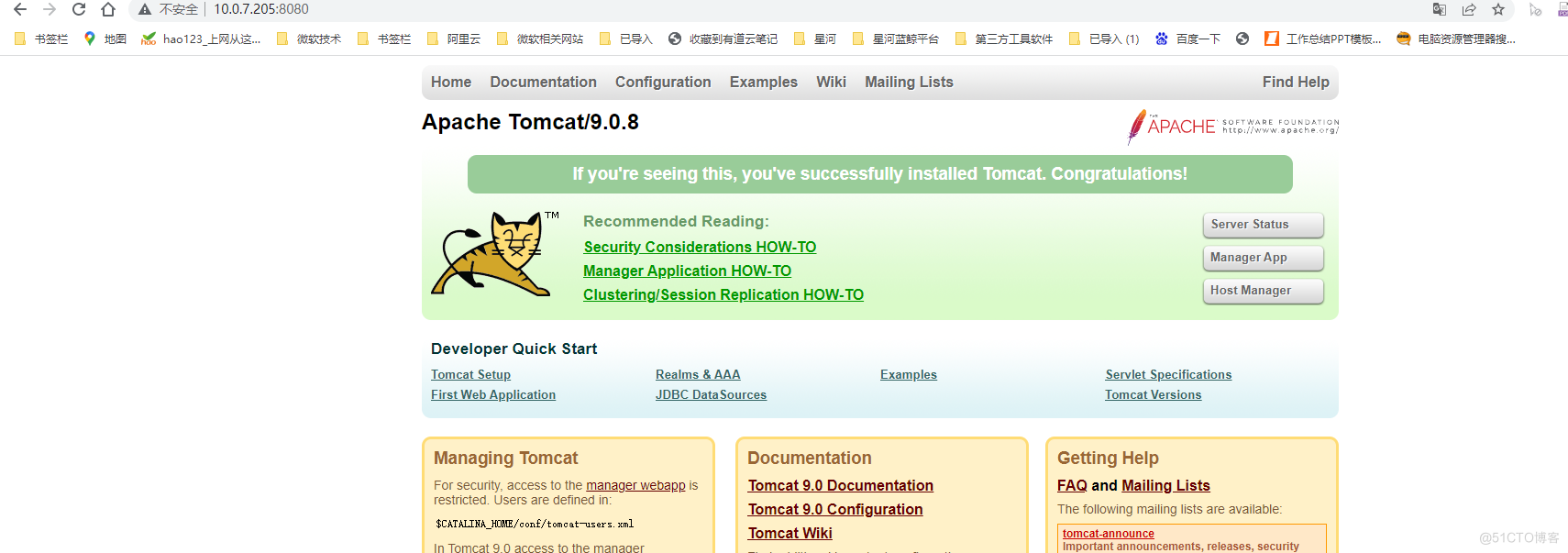Open the translate page icon
This screenshot has height=553, width=1568.
pos(1440,9)
